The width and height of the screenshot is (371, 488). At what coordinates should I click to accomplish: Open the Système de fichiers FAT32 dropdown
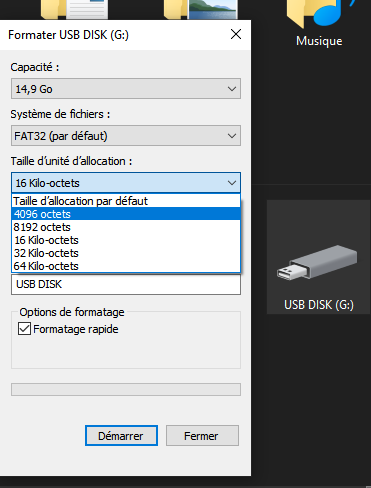126,136
